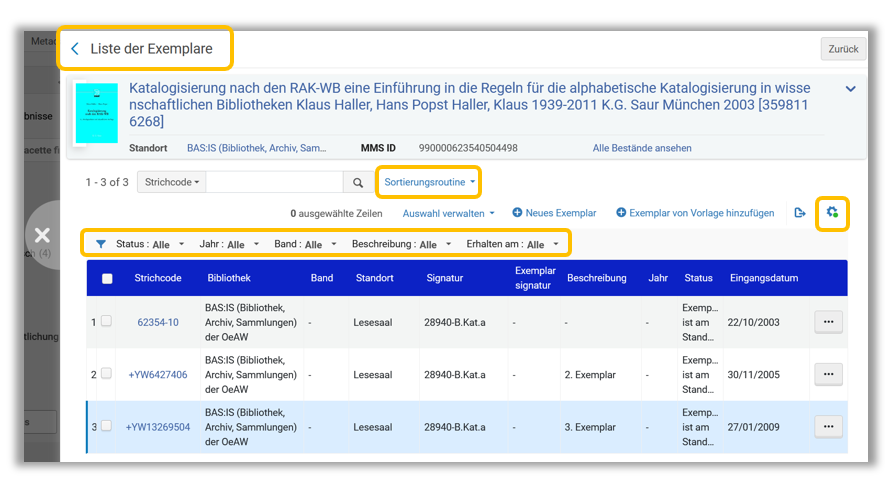Open the Strichcode search field selector

click(x=172, y=183)
